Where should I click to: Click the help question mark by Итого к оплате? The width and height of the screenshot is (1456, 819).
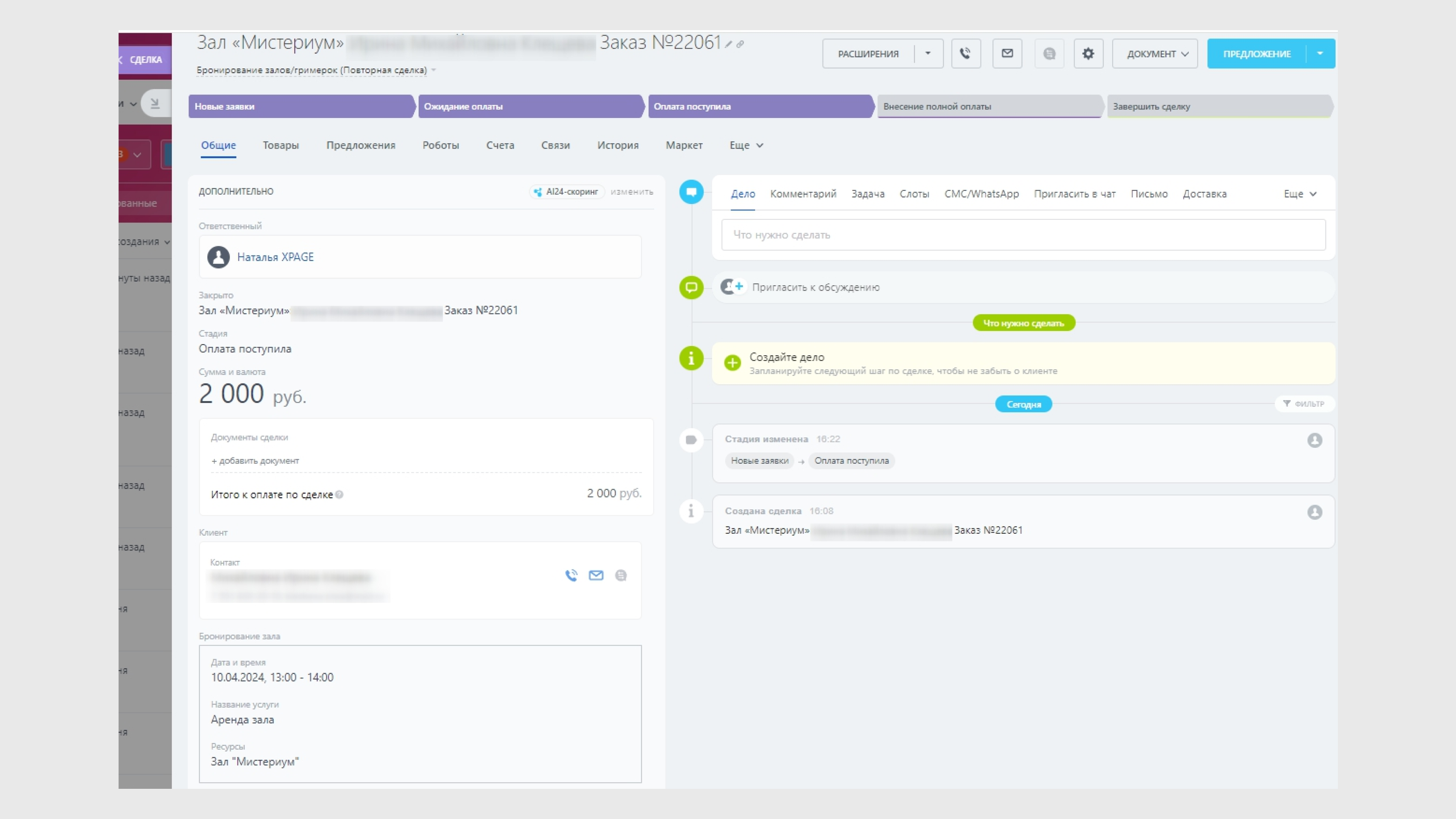click(339, 495)
